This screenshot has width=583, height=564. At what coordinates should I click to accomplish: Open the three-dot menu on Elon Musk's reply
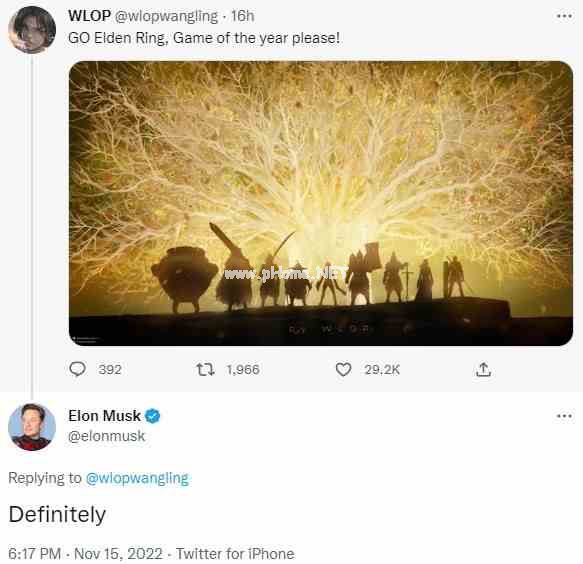coord(564,416)
